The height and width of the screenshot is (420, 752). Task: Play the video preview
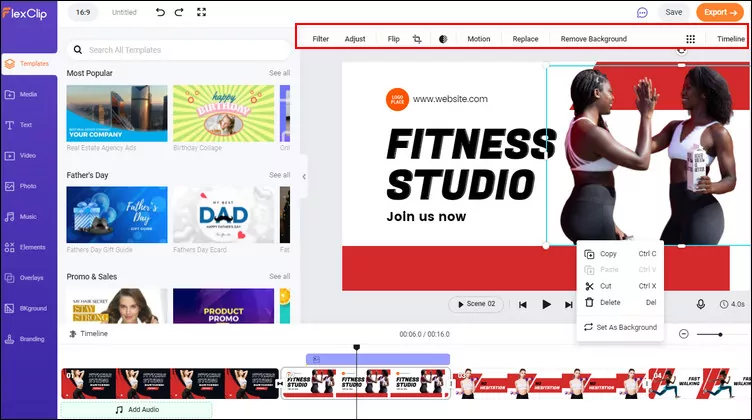pos(546,304)
